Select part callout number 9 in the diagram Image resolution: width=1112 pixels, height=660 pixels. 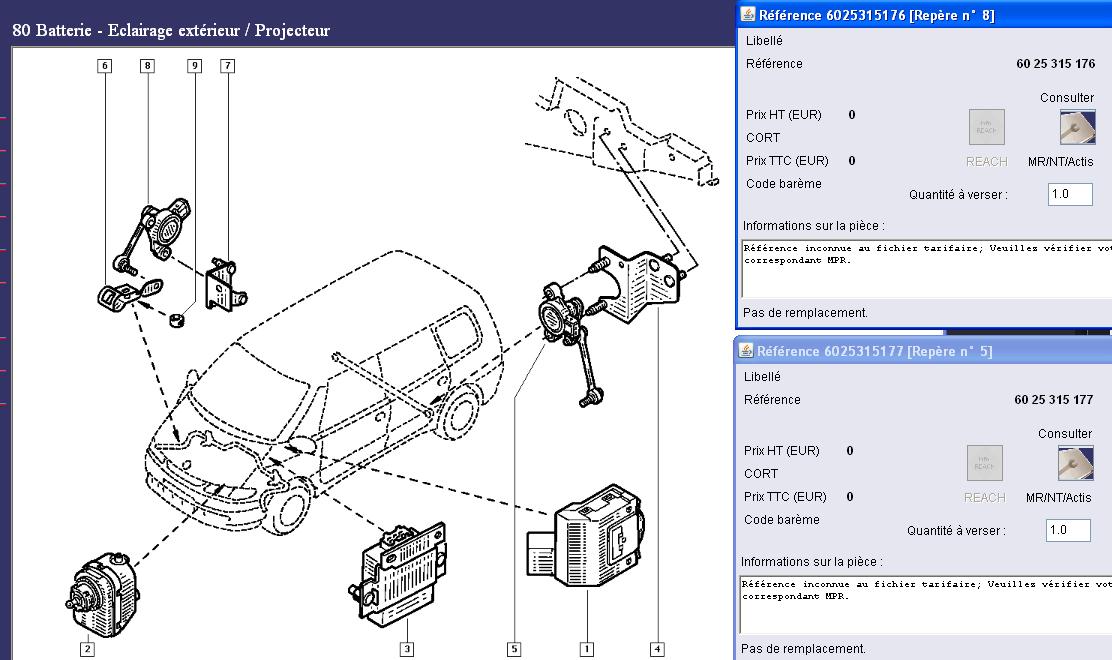click(194, 66)
